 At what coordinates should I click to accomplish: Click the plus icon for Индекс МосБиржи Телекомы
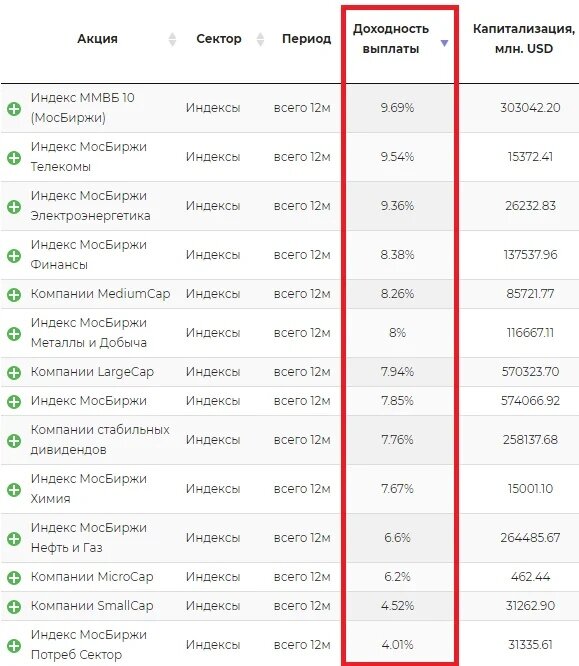tap(14, 158)
